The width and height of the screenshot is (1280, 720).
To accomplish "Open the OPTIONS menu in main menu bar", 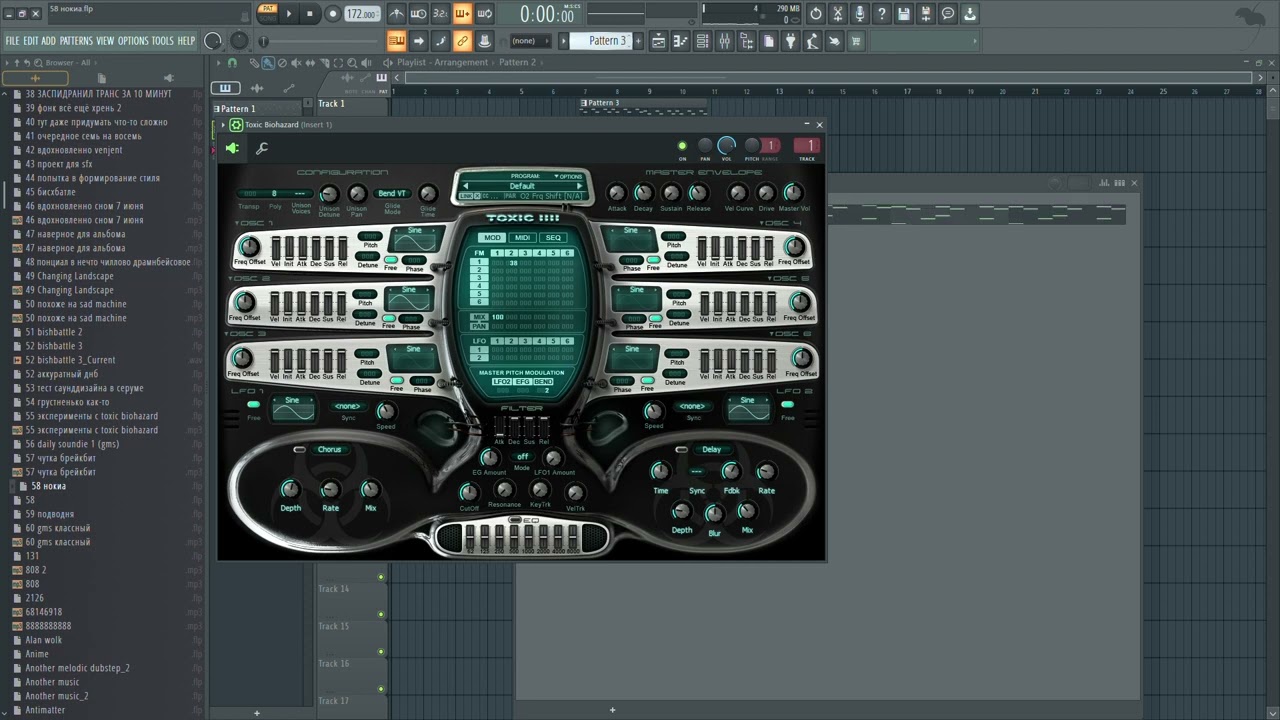I will pos(133,41).
